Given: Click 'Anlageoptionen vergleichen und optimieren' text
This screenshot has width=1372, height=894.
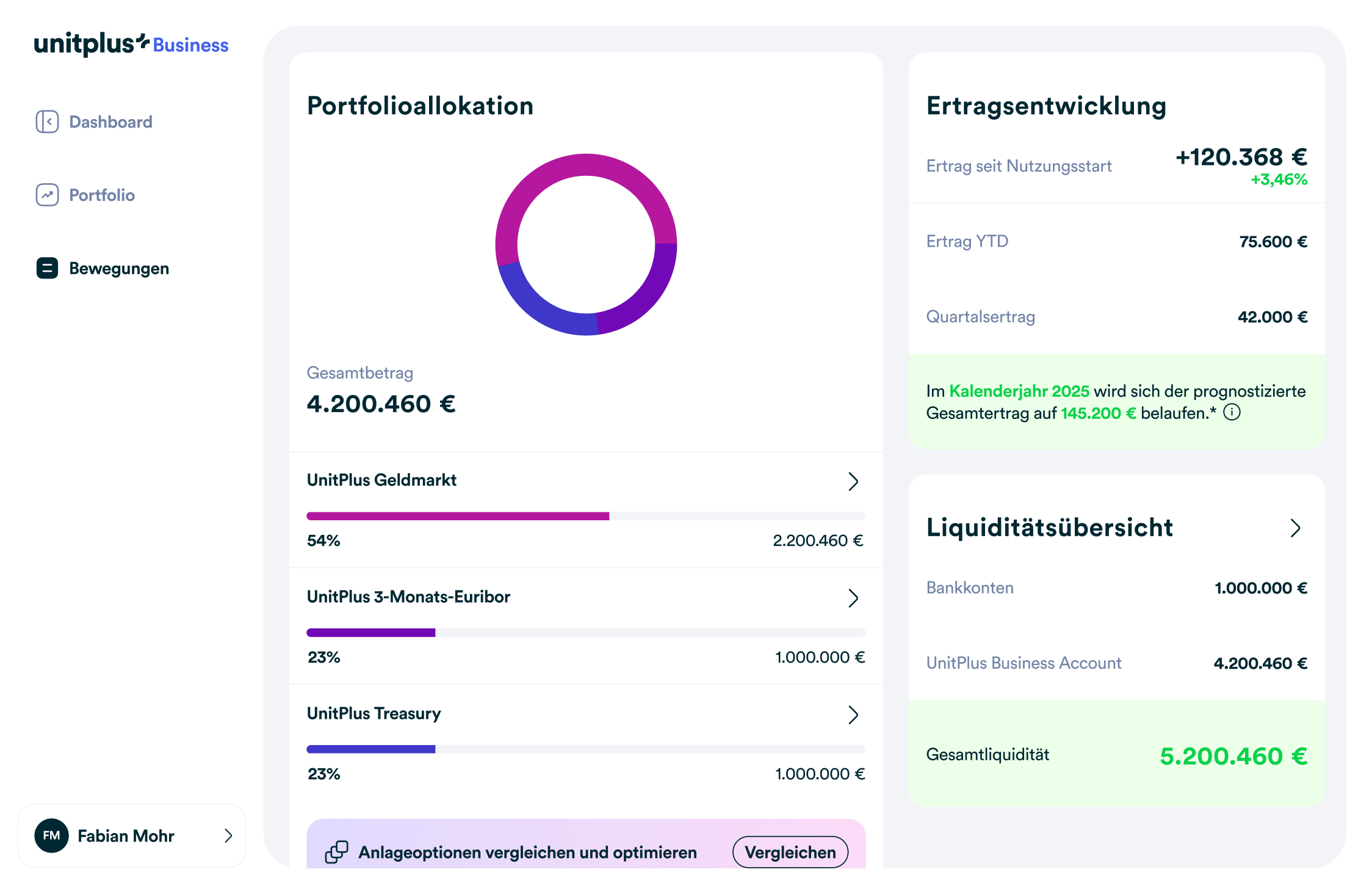Looking at the screenshot, I should [x=527, y=852].
